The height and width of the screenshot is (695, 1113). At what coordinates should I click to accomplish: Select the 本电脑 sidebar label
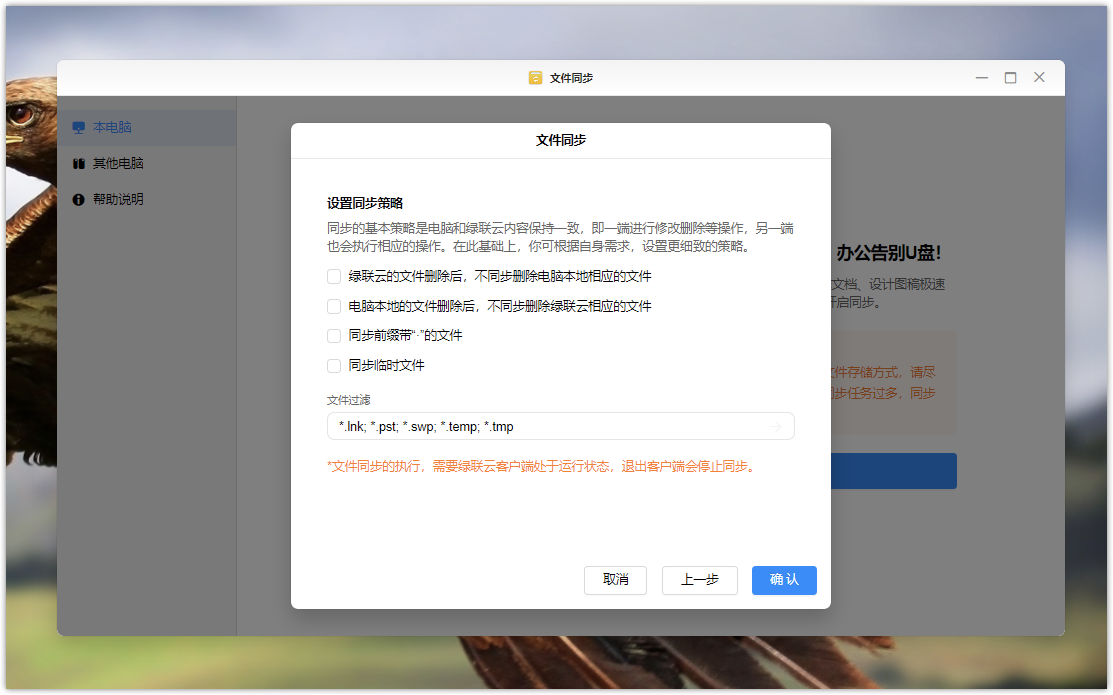pyautogui.click(x=112, y=128)
